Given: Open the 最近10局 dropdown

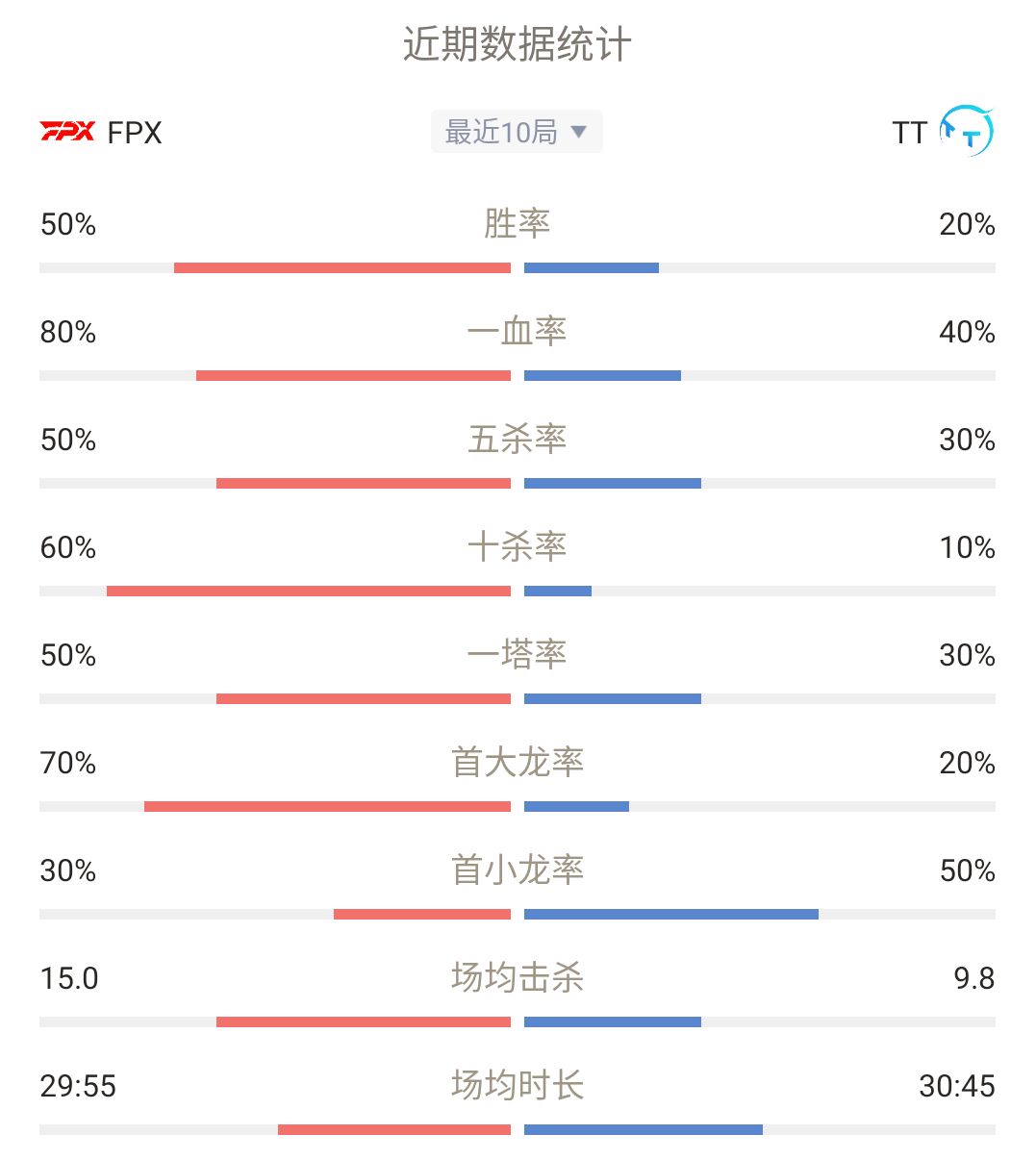Looking at the screenshot, I should [517, 131].
